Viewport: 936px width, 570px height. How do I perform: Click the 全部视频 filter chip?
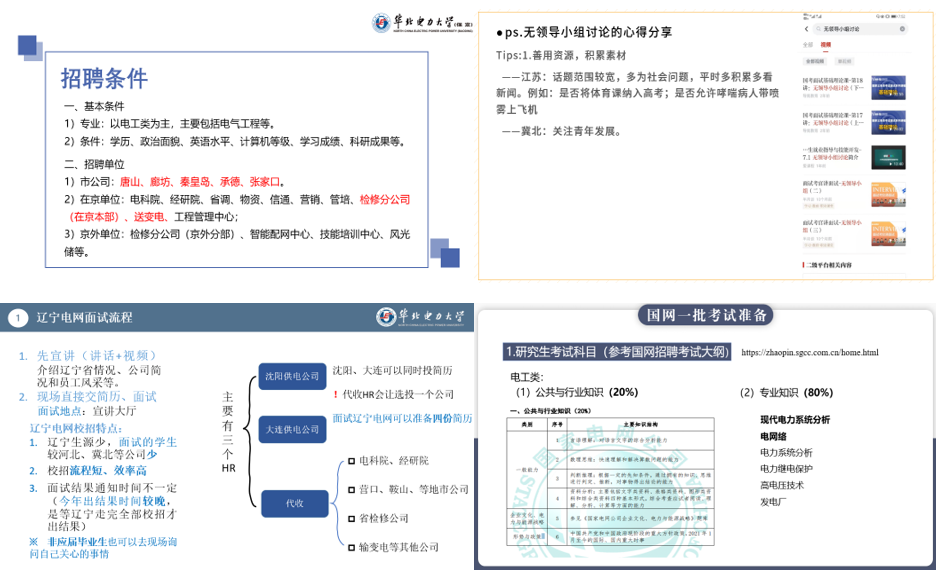coord(815,61)
